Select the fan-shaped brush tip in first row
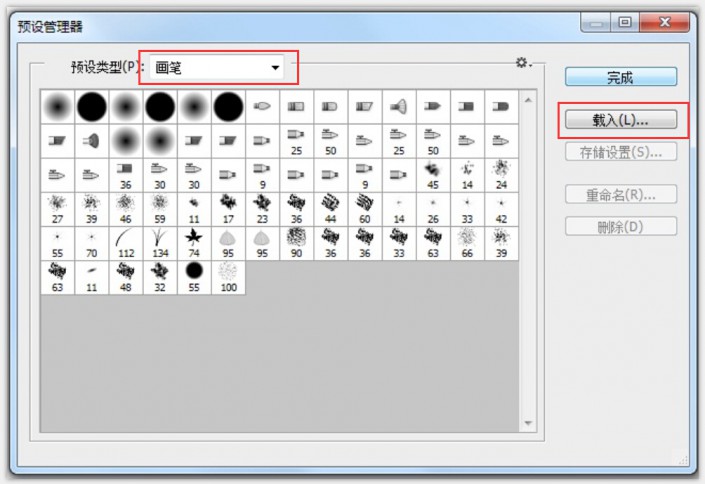The width and height of the screenshot is (705, 484). pos(397,105)
